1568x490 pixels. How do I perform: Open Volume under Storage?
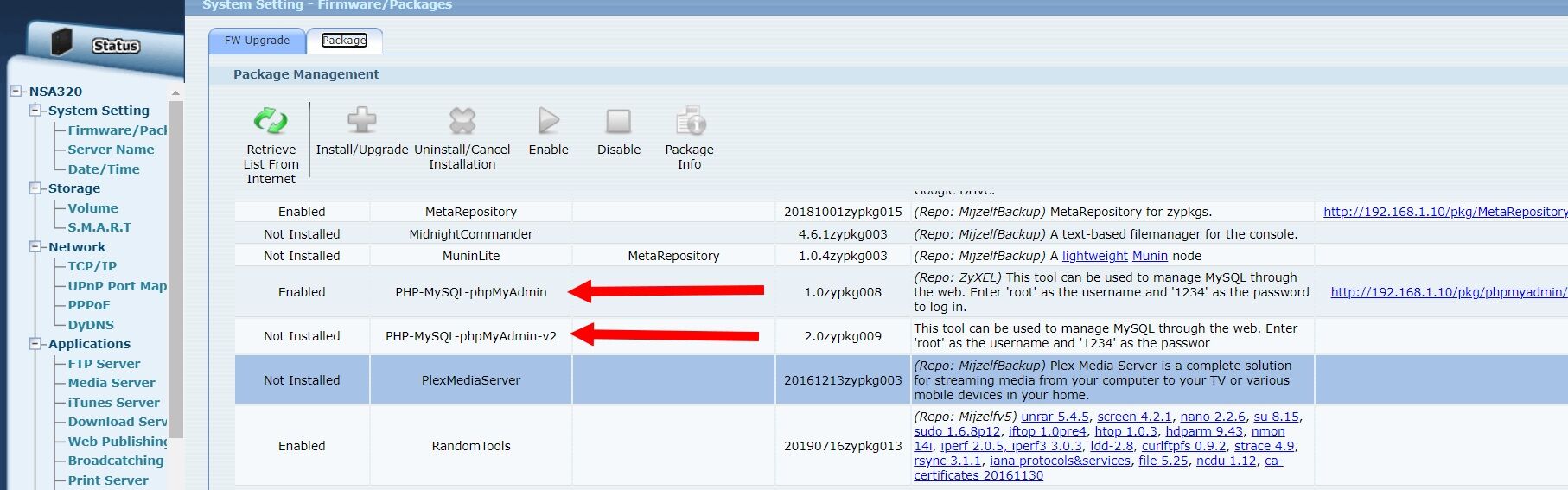(92, 207)
